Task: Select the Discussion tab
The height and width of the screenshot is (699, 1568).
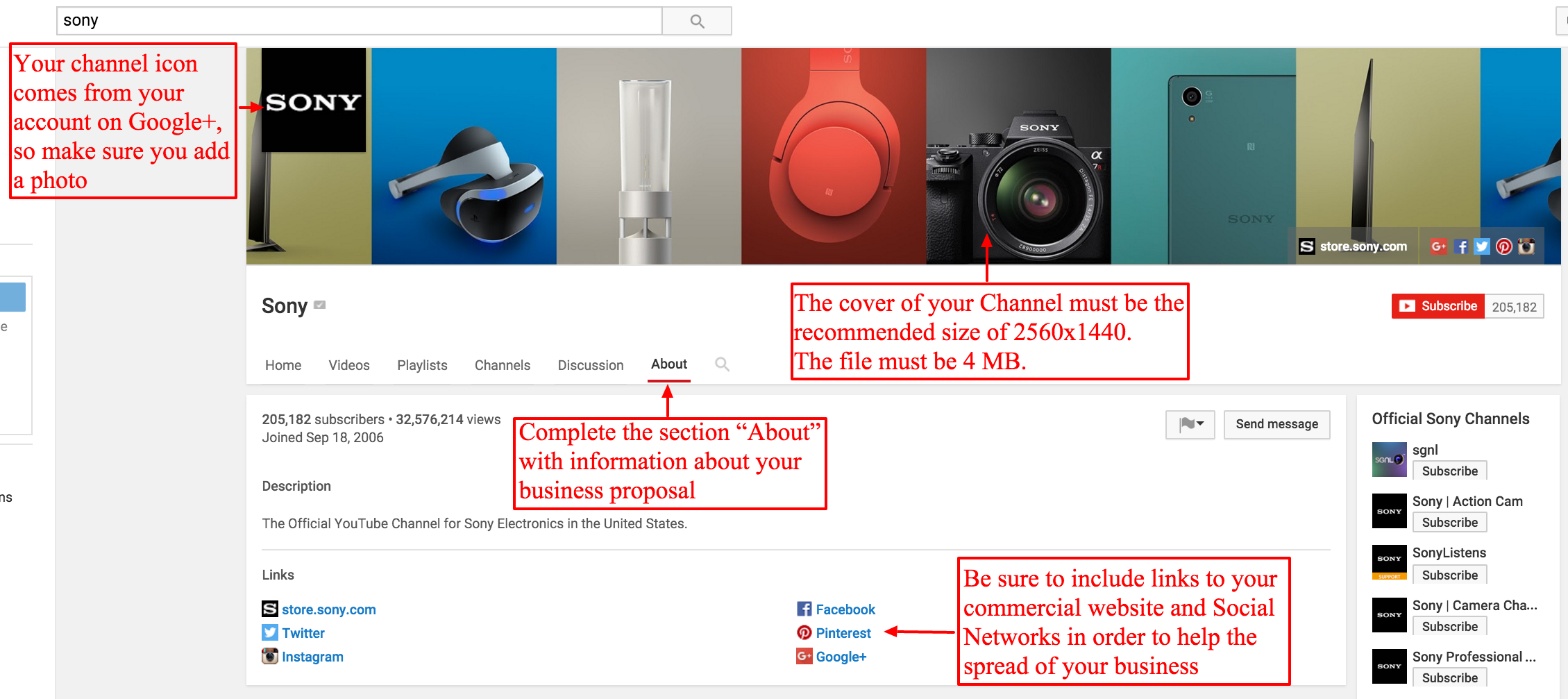Action: 590,365
